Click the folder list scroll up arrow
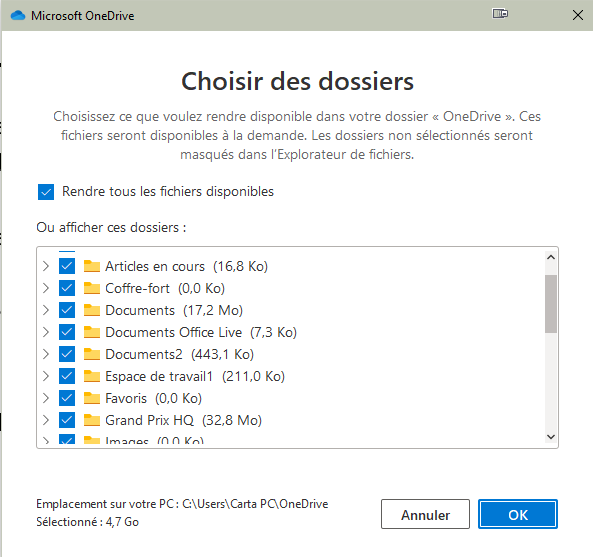Image resolution: width=593 pixels, height=557 pixels. [x=551, y=257]
